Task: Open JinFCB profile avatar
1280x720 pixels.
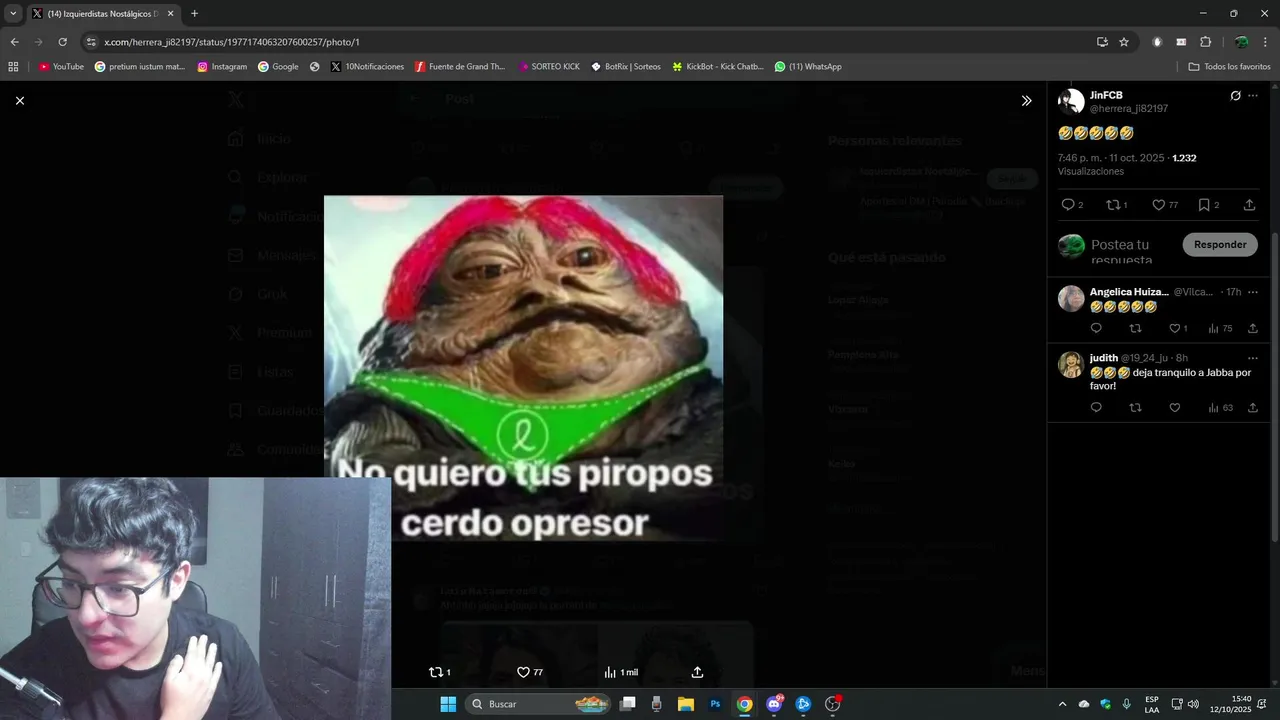Action: (1071, 101)
